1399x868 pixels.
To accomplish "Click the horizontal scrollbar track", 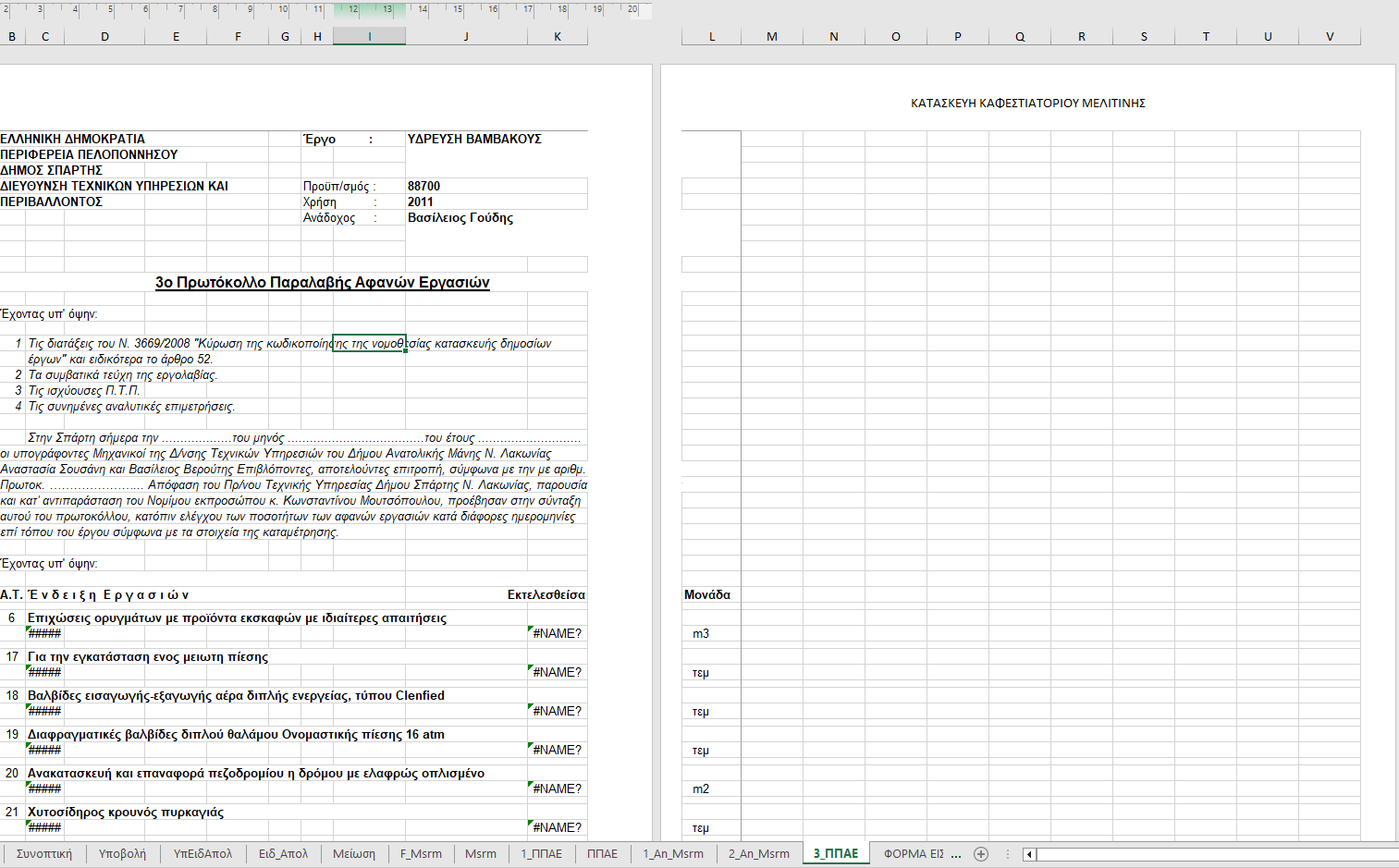I will 1202,854.
